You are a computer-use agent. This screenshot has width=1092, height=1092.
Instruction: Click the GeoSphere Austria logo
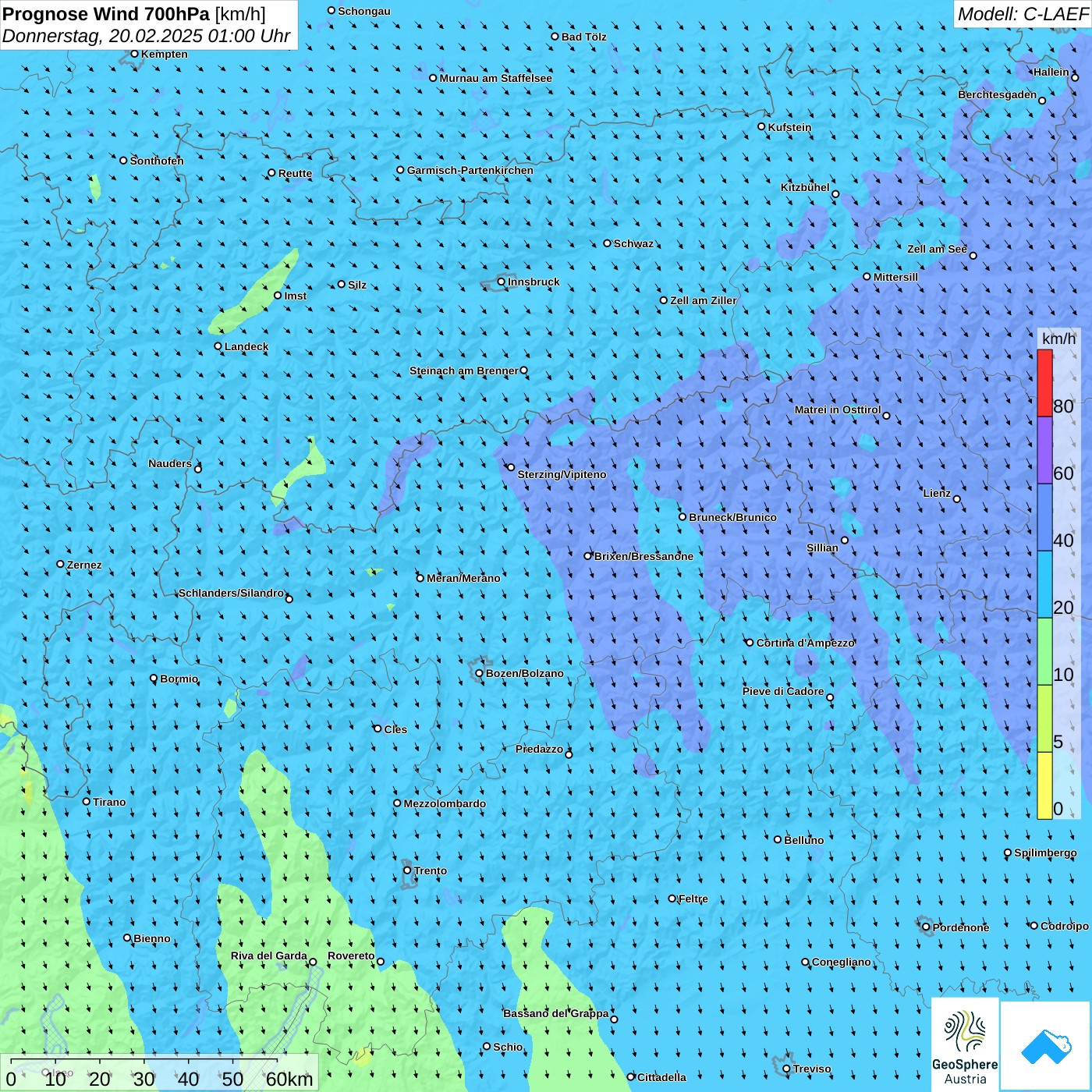[x=965, y=1044]
